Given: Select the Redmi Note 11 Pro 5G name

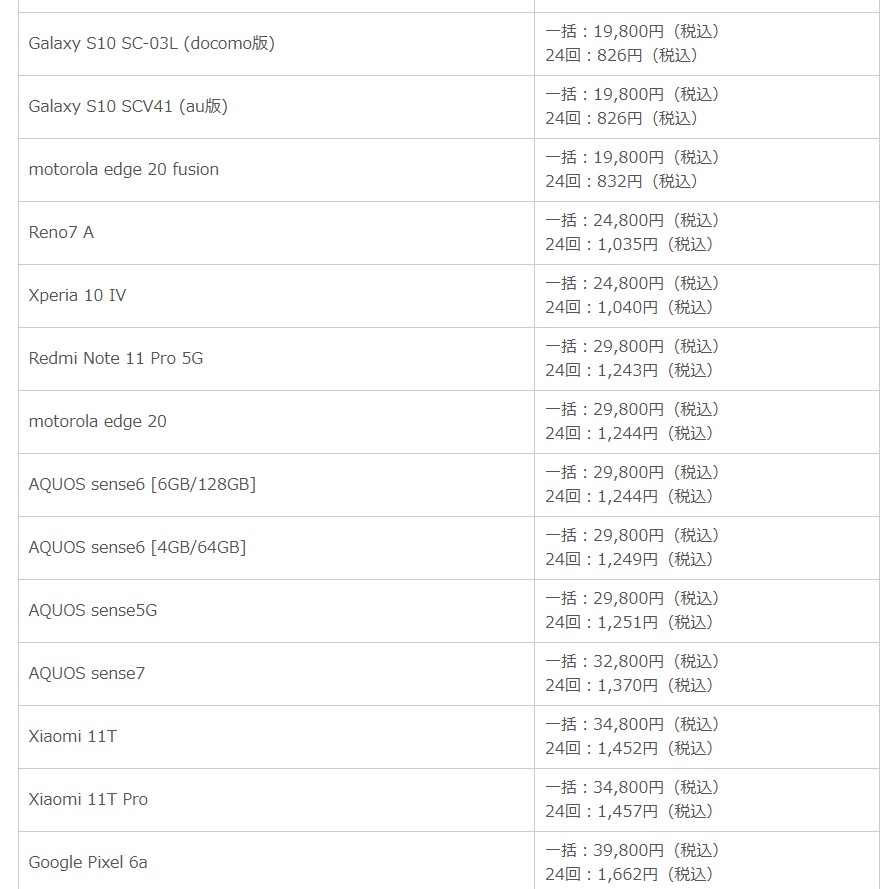Looking at the screenshot, I should [x=116, y=358].
